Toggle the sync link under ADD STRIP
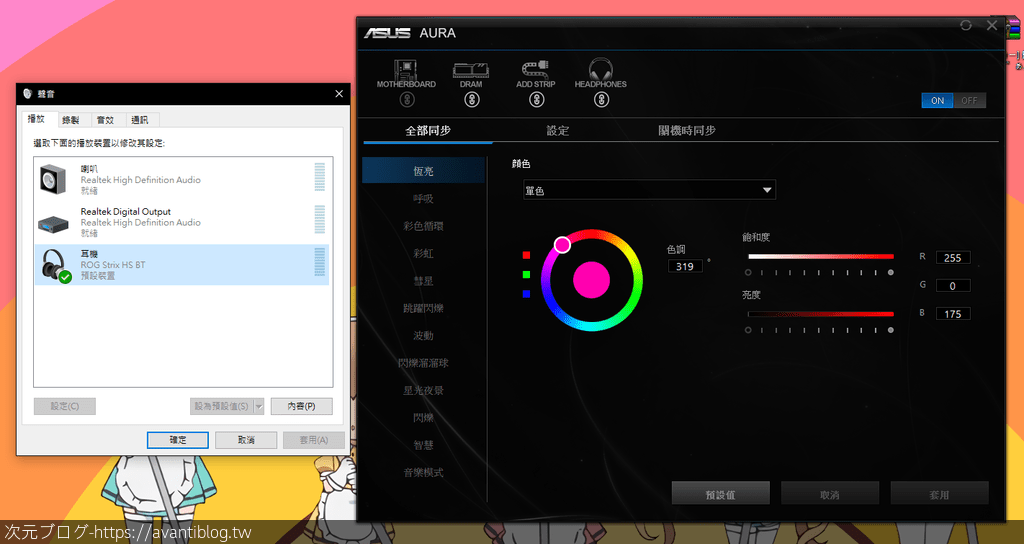The width and height of the screenshot is (1024, 544). [x=536, y=100]
